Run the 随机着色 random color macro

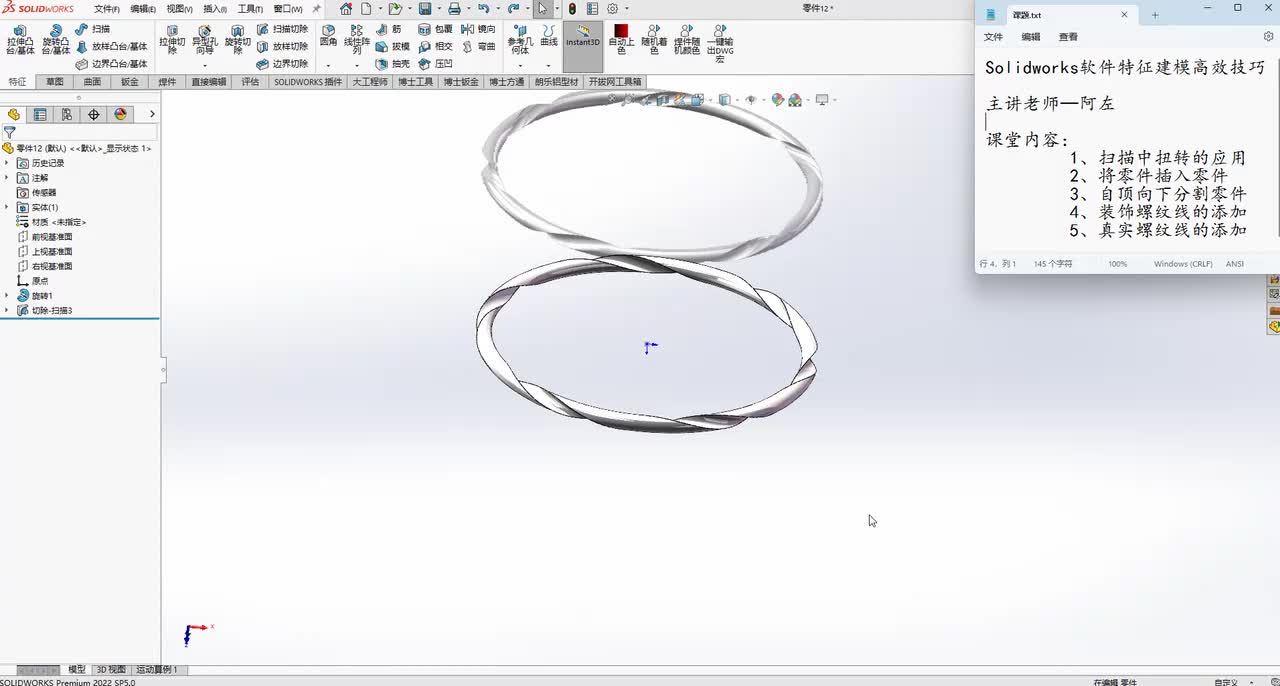654,40
